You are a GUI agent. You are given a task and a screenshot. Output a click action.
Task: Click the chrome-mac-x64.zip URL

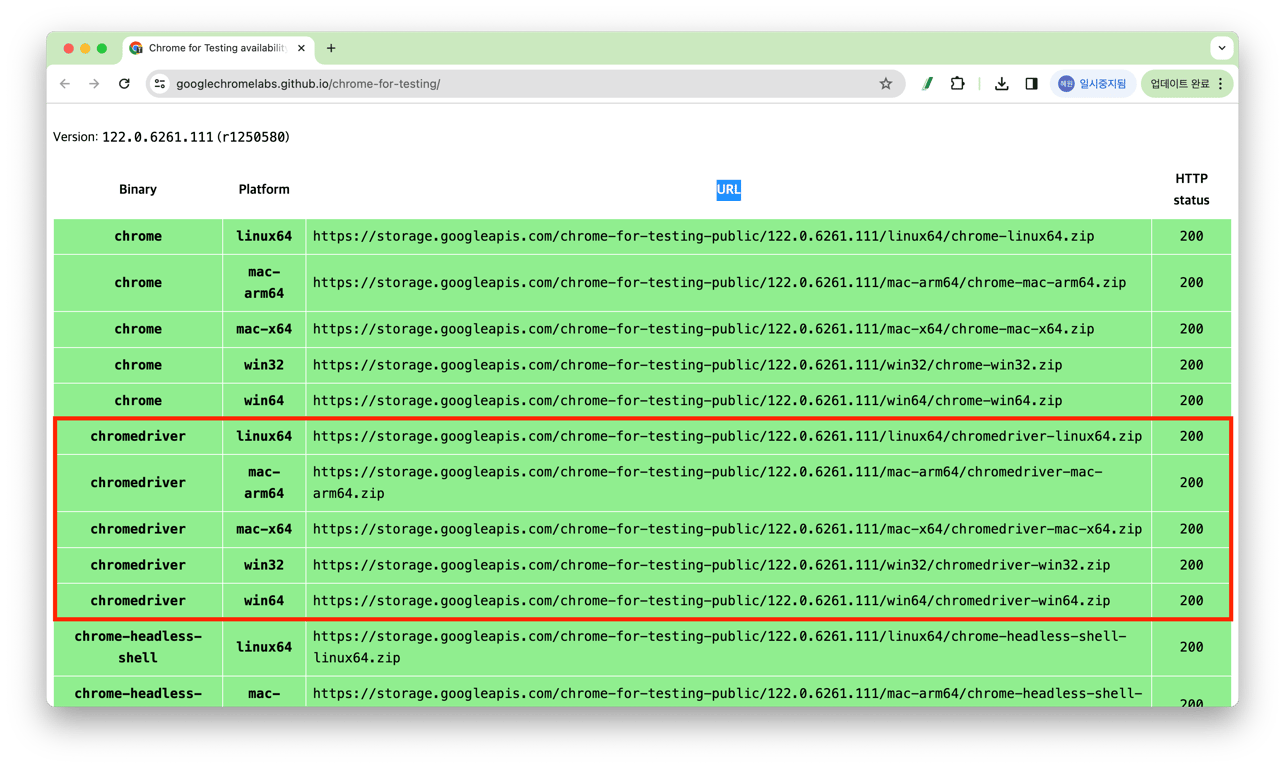pos(703,329)
